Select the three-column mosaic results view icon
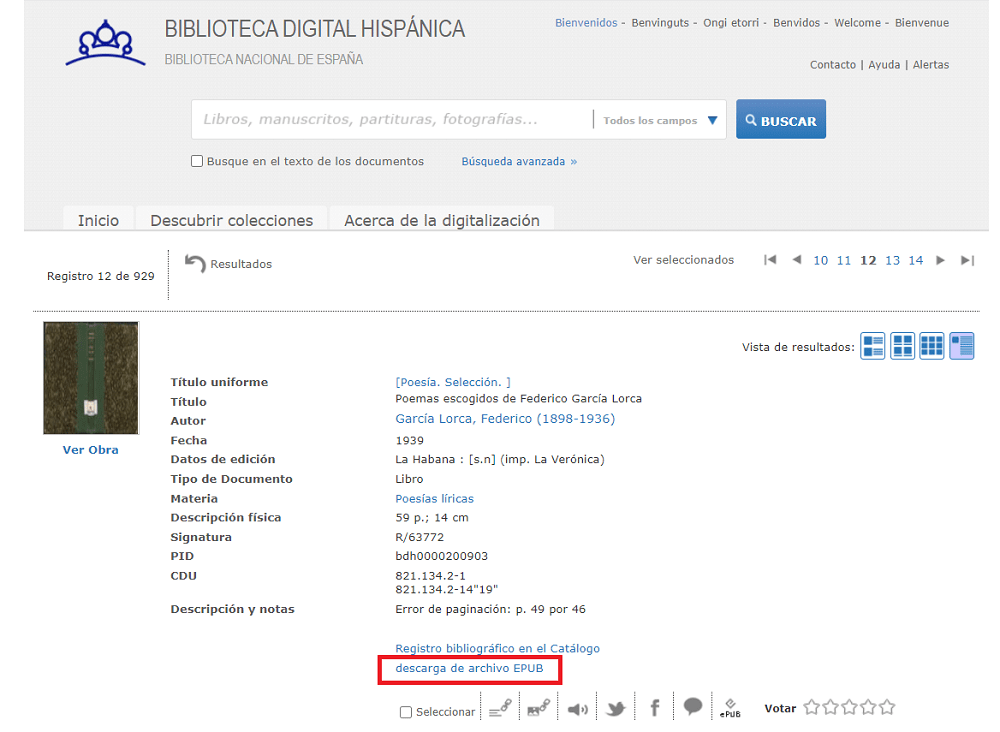This screenshot has width=1000, height=732. point(932,346)
